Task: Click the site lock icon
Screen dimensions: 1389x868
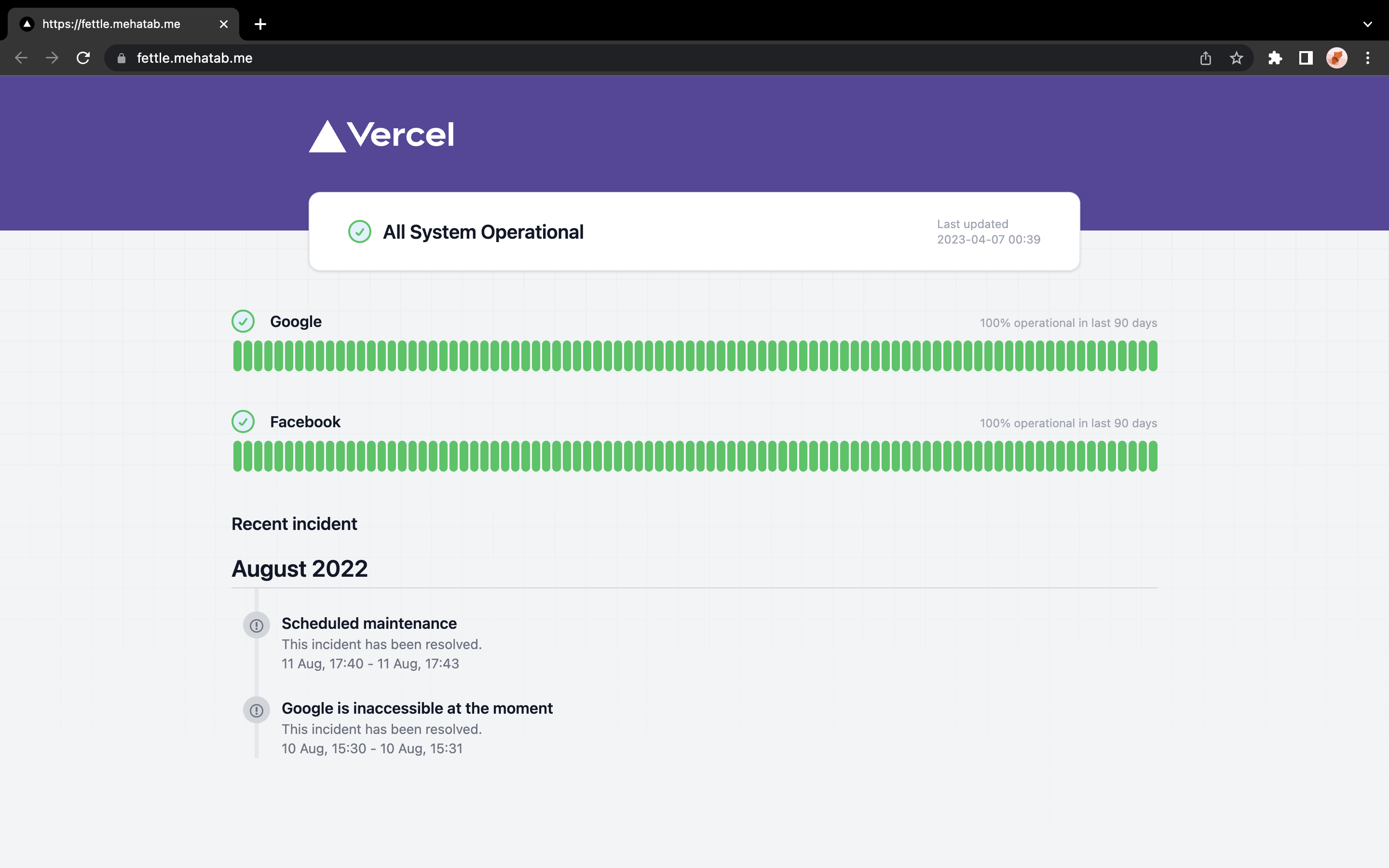Action: (x=121, y=58)
